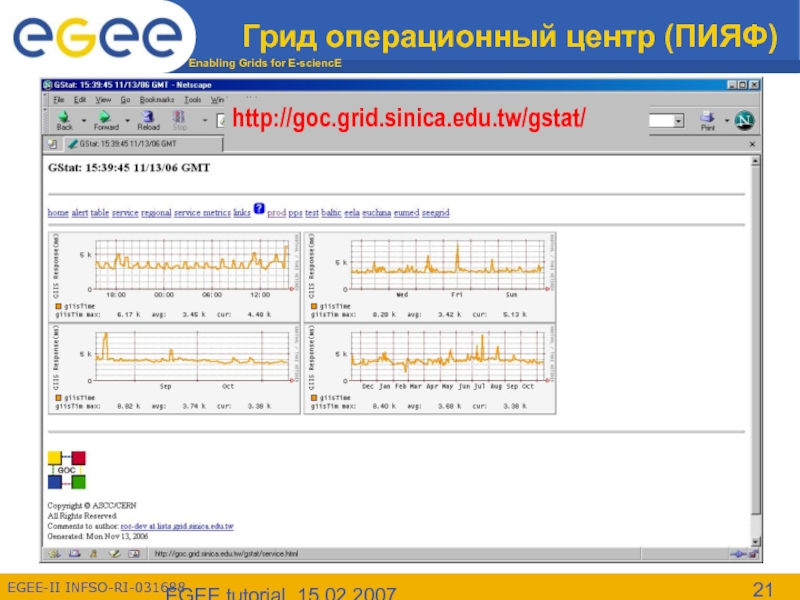This screenshot has width=800, height=600.
Task: Close the current tab with the X
Action: 752,144
